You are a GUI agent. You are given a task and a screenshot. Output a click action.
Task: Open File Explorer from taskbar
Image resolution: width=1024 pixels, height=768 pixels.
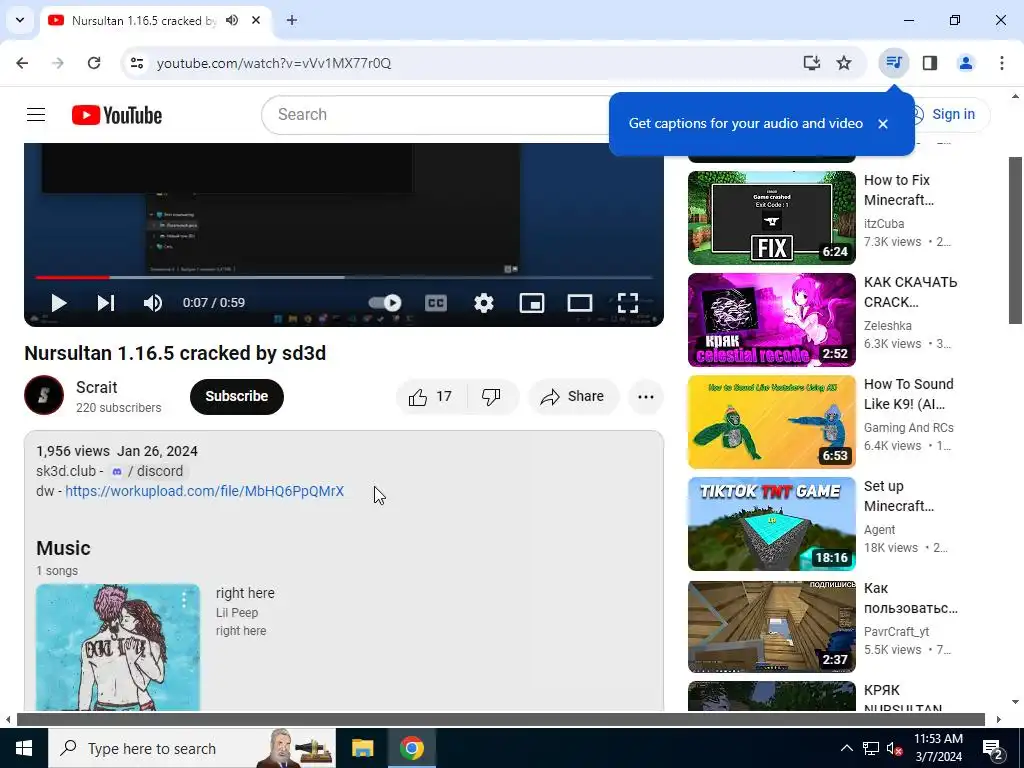pos(362,748)
